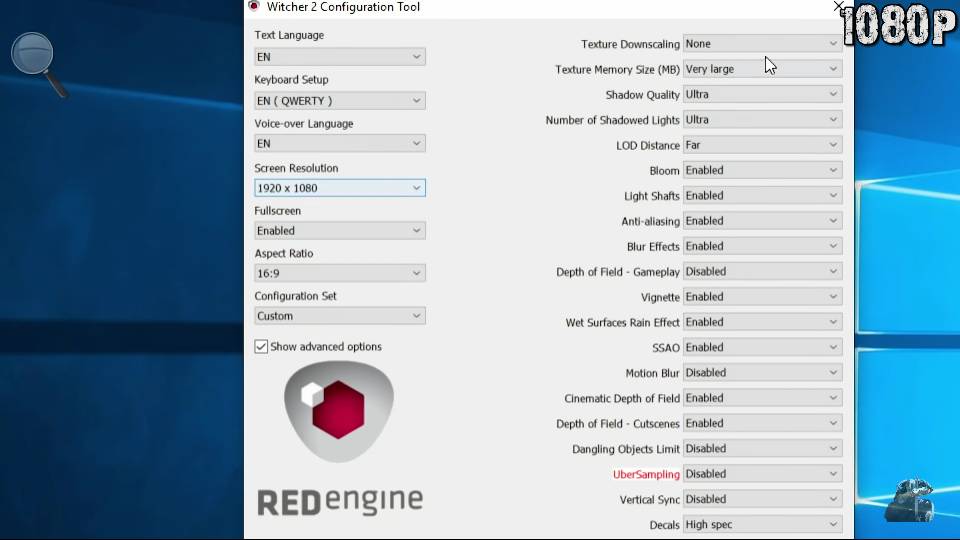Open the SSAO dropdown

point(762,347)
